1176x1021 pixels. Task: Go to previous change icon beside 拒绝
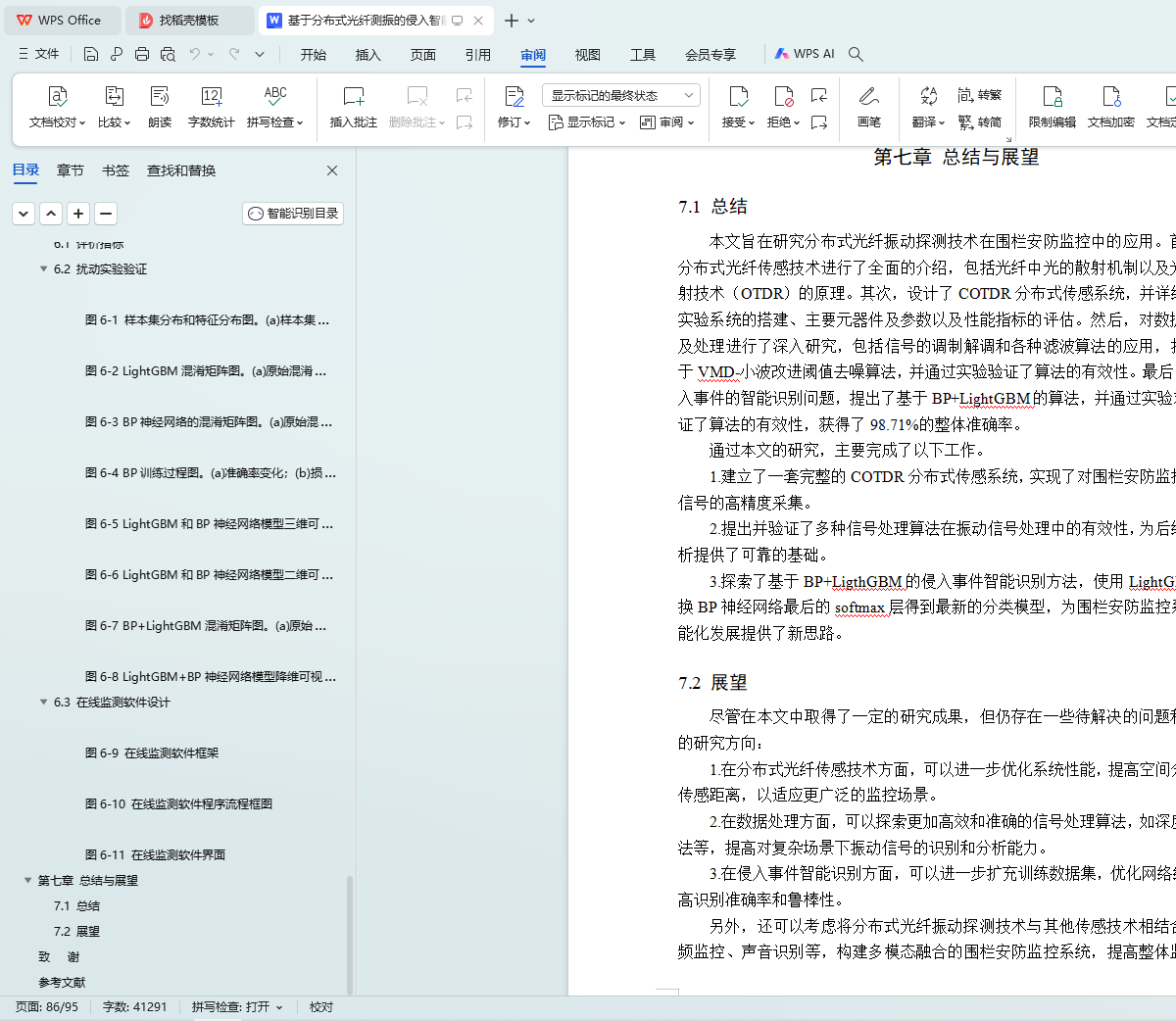click(819, 95)
